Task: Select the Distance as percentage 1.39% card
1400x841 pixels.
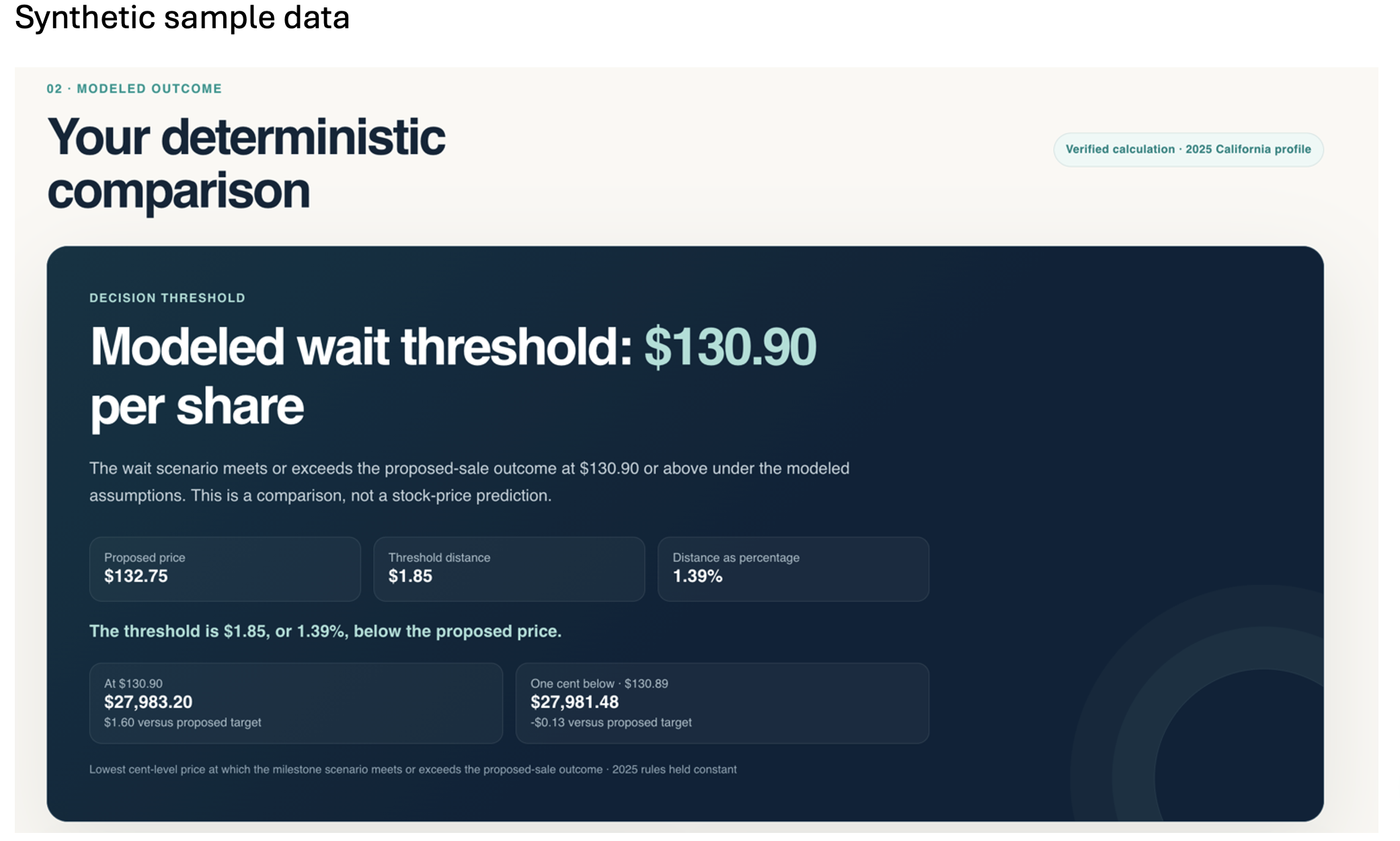Action: 793,569
